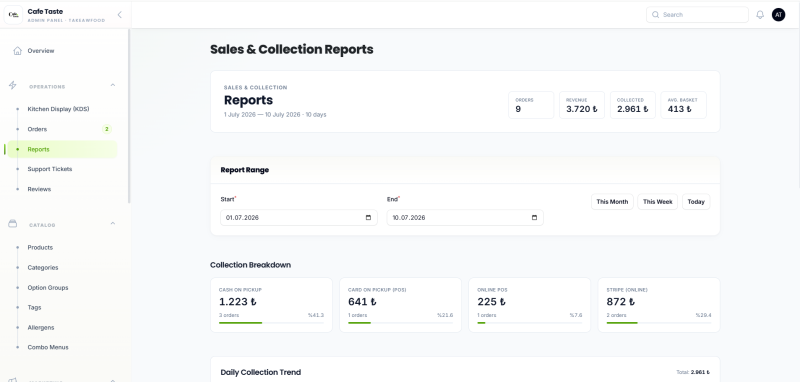Open the End date calendar picker icon

[534, 218]
